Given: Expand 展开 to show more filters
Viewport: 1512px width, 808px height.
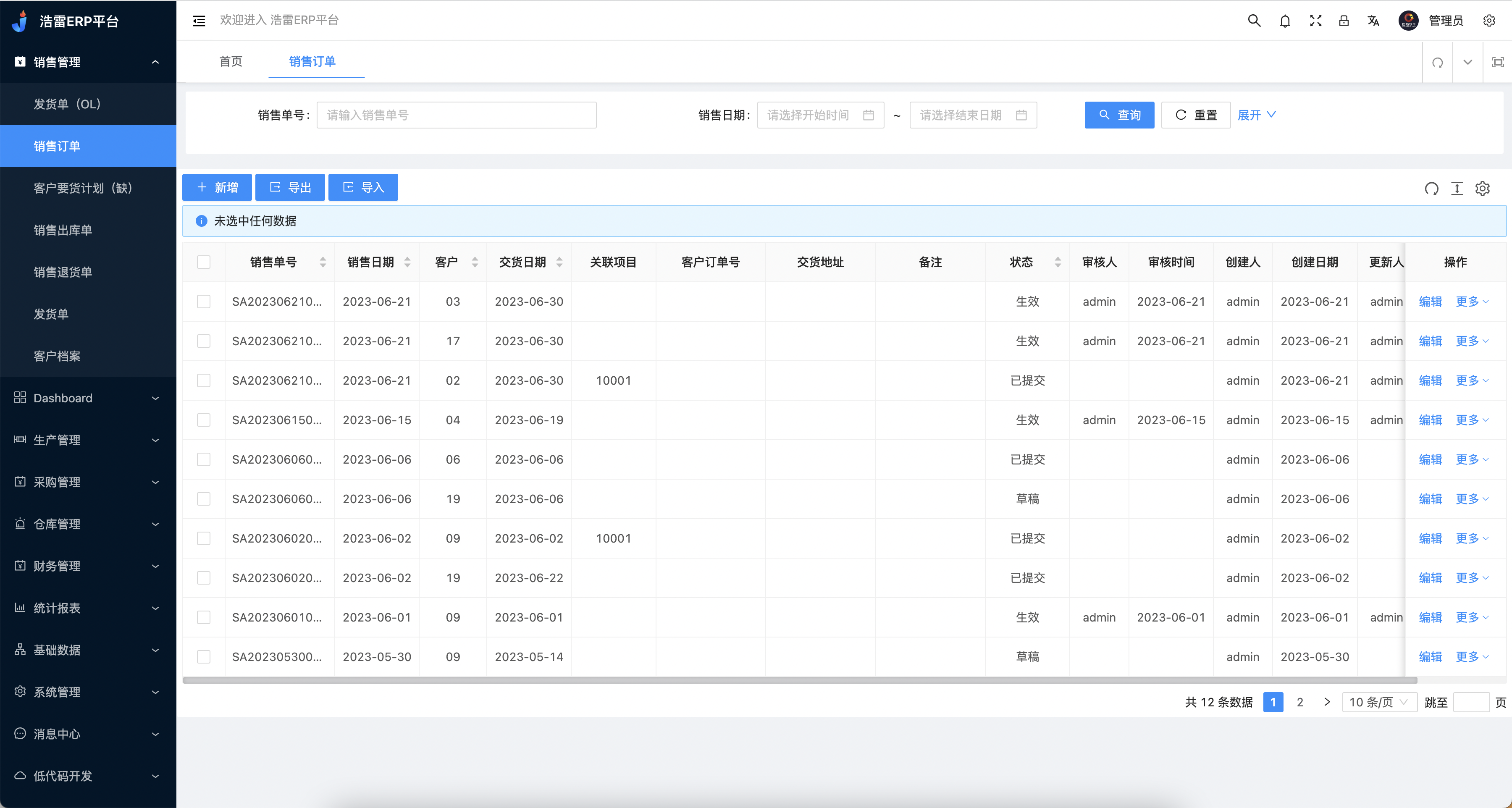Looking at the screenshot, I should 1257,115.
